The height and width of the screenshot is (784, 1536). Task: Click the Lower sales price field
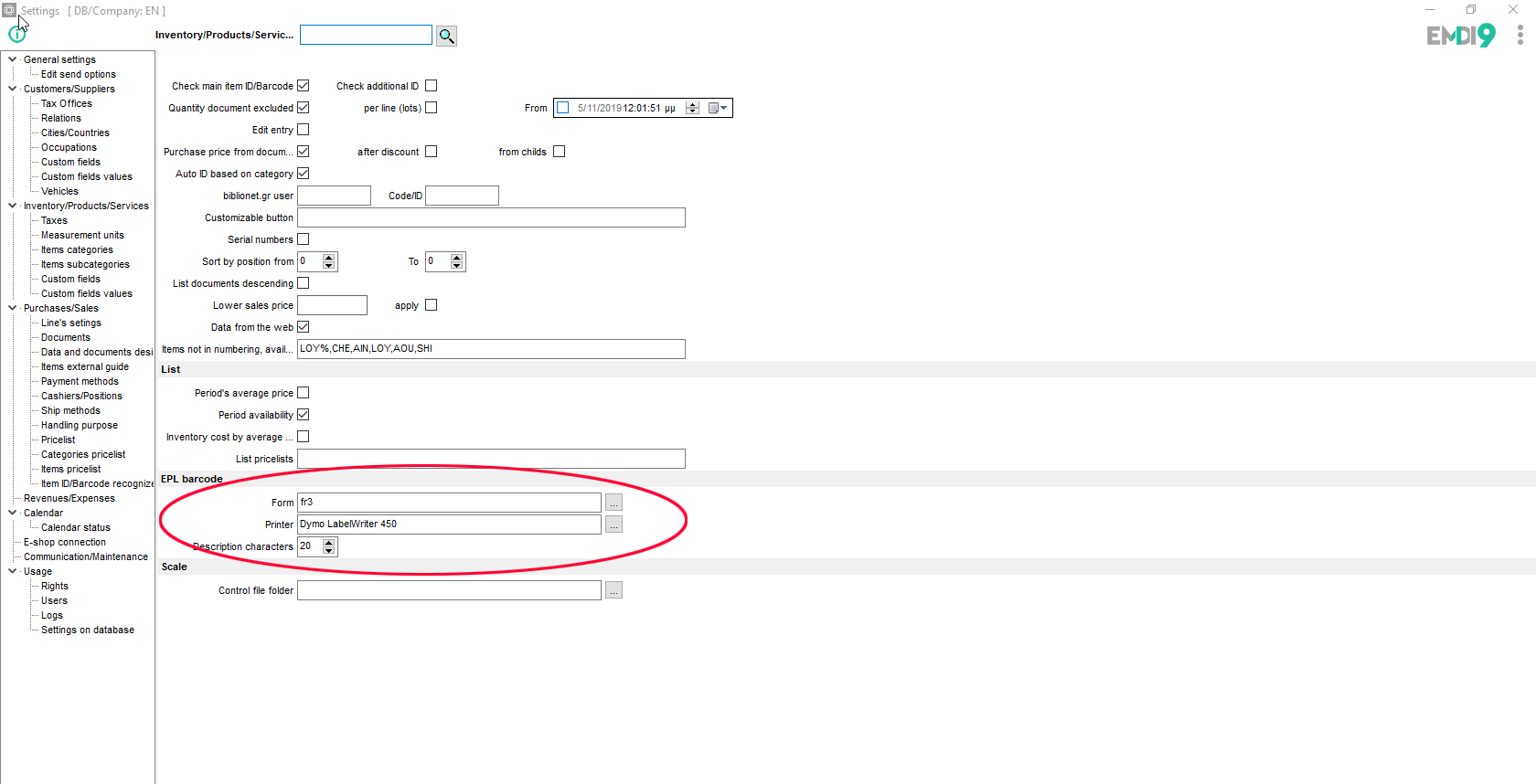click(x=332, y=305)
